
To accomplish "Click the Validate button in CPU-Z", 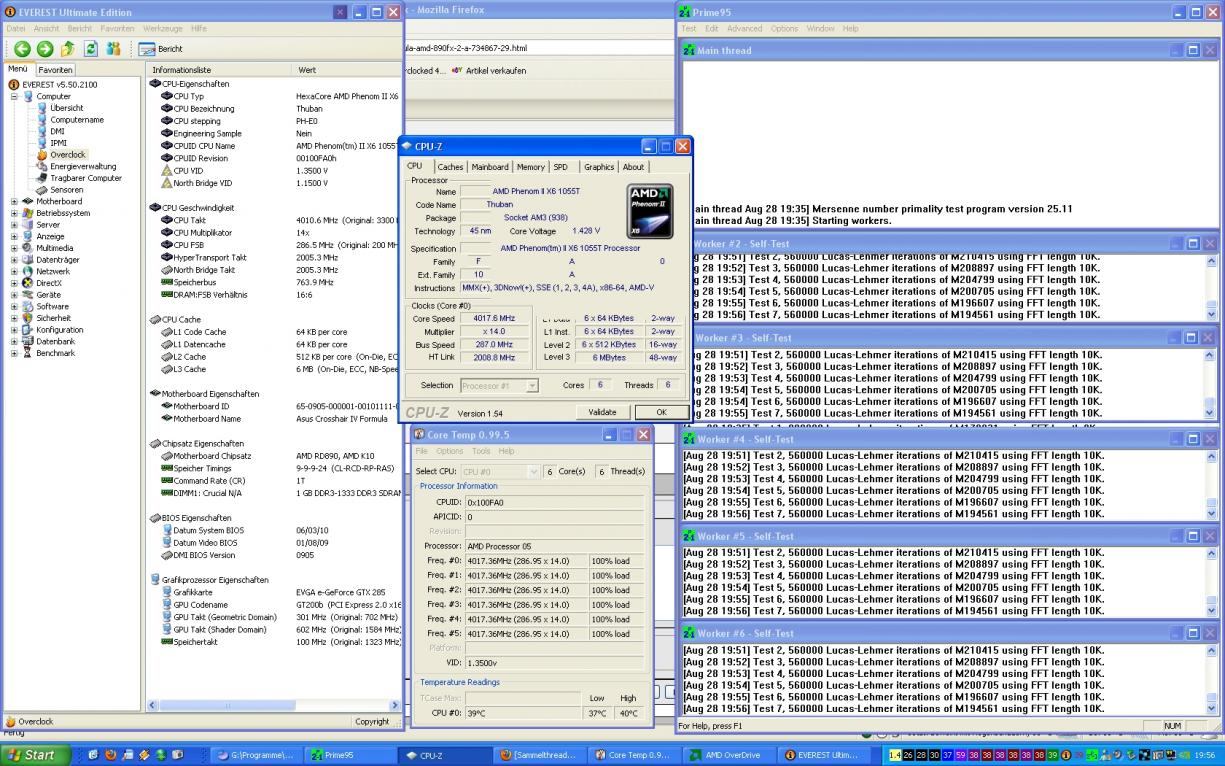I will 603,412.
